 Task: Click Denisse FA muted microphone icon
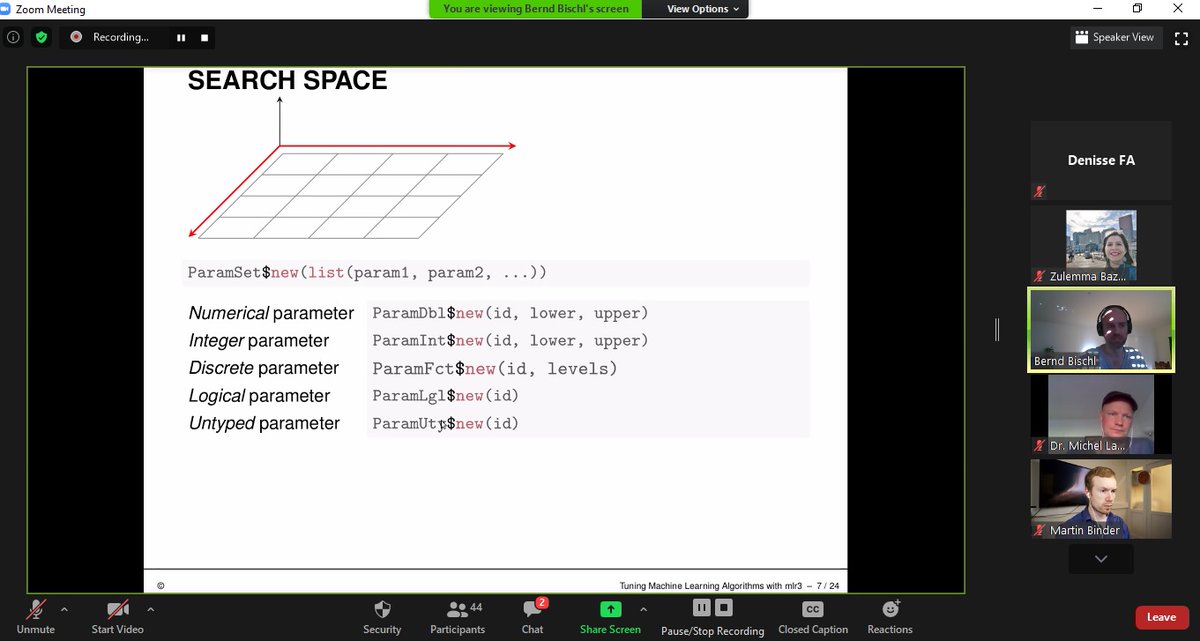1040,192
